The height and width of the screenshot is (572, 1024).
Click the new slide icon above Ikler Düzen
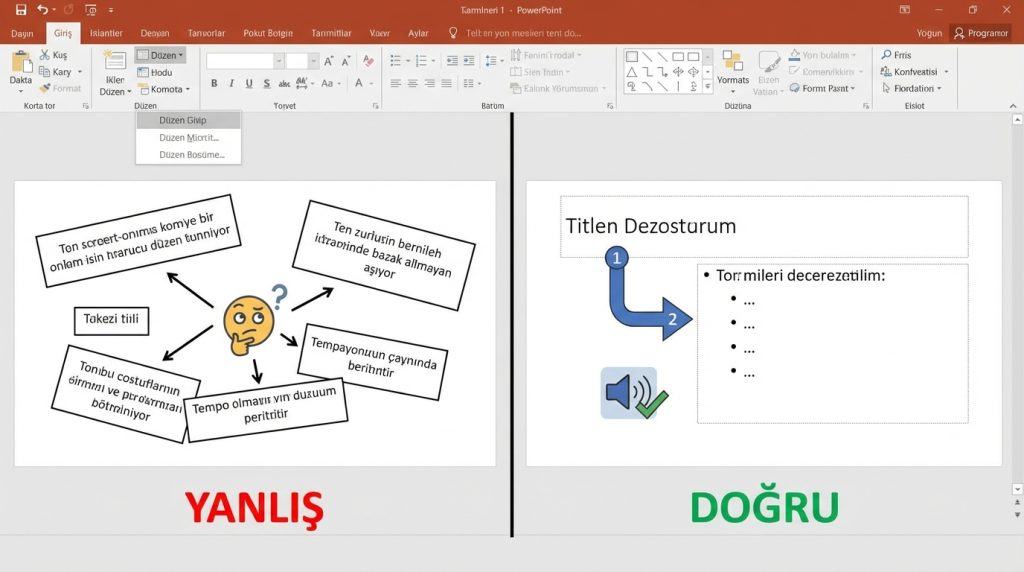[115, 60]
